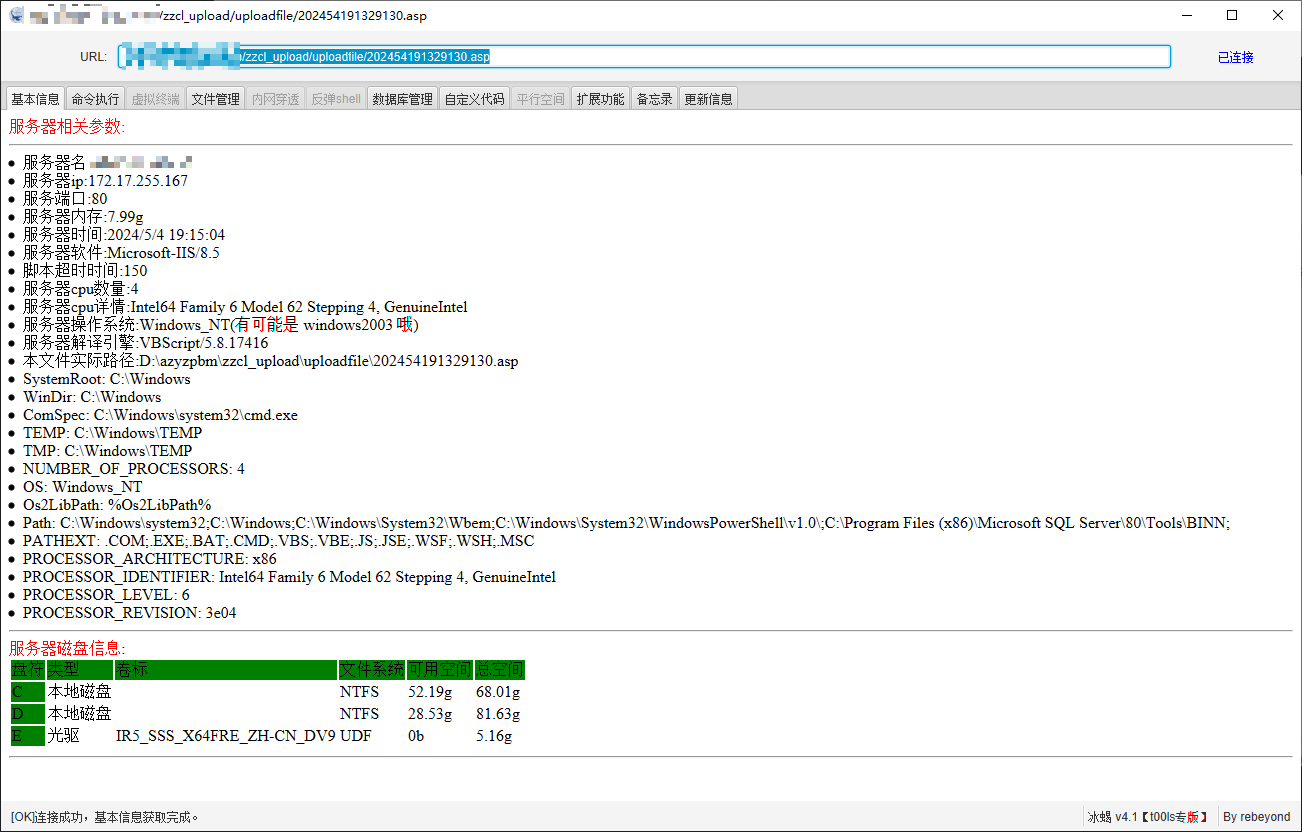The width and height of the screenshot is (1302, 832).
Task: Select the C drive row cell
Action: (27, 692)
